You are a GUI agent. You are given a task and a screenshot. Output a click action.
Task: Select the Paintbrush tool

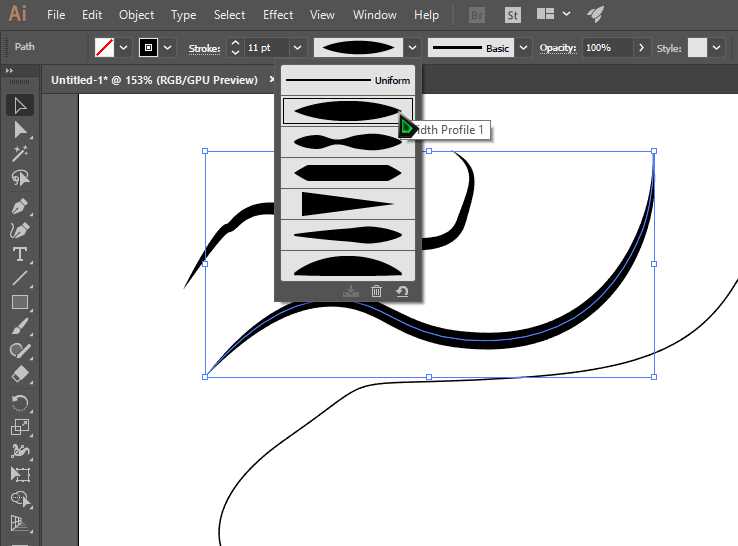click(20, 326)
